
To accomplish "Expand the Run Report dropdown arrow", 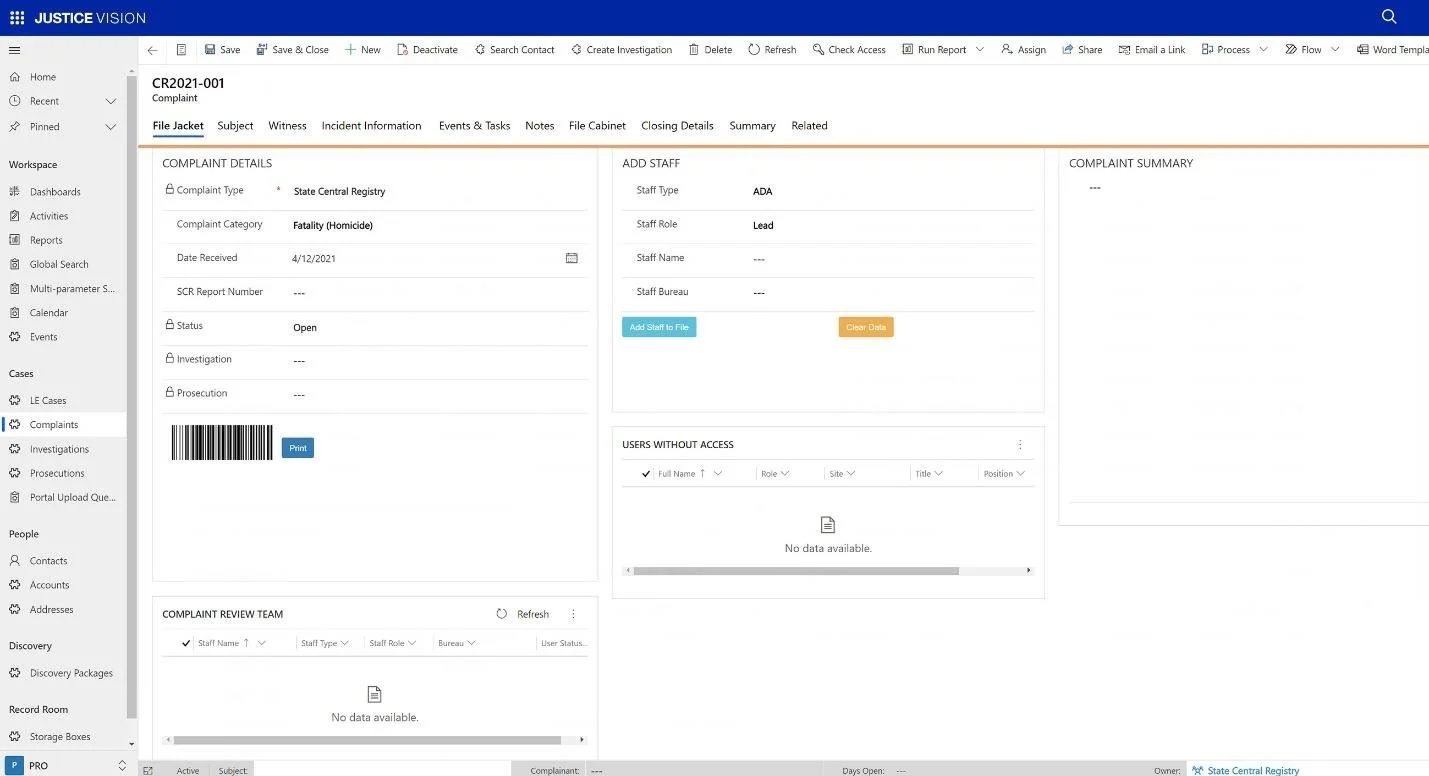I will coord(980,50).
